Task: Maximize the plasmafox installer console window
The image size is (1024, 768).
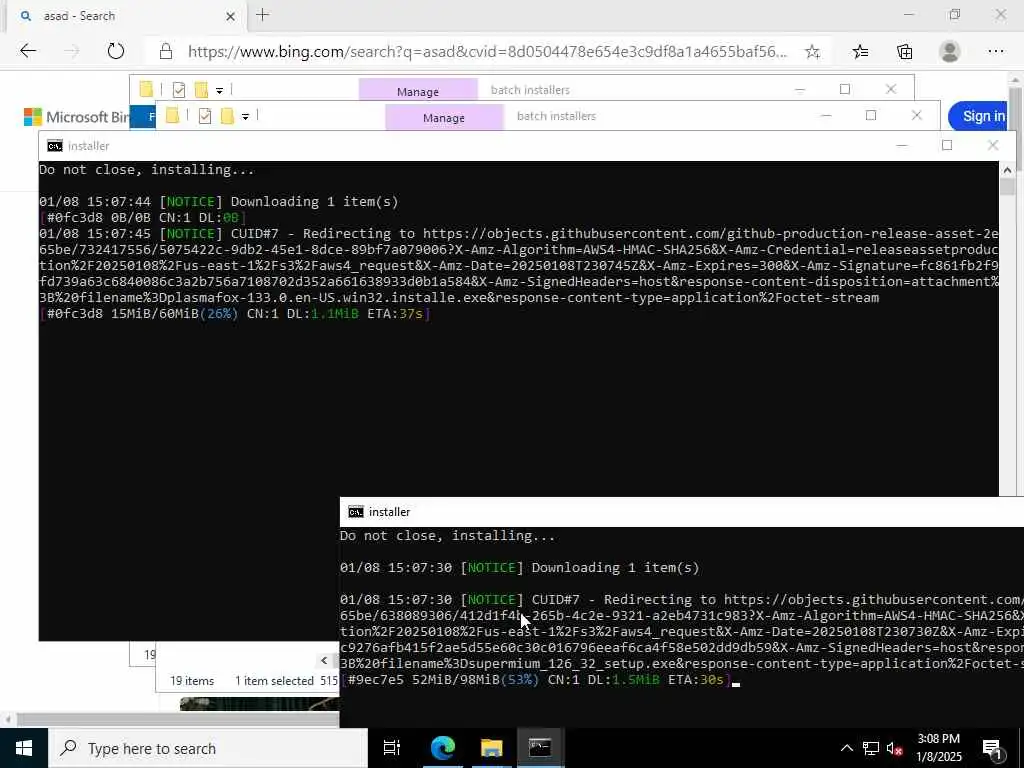Action: coord(947,146)
